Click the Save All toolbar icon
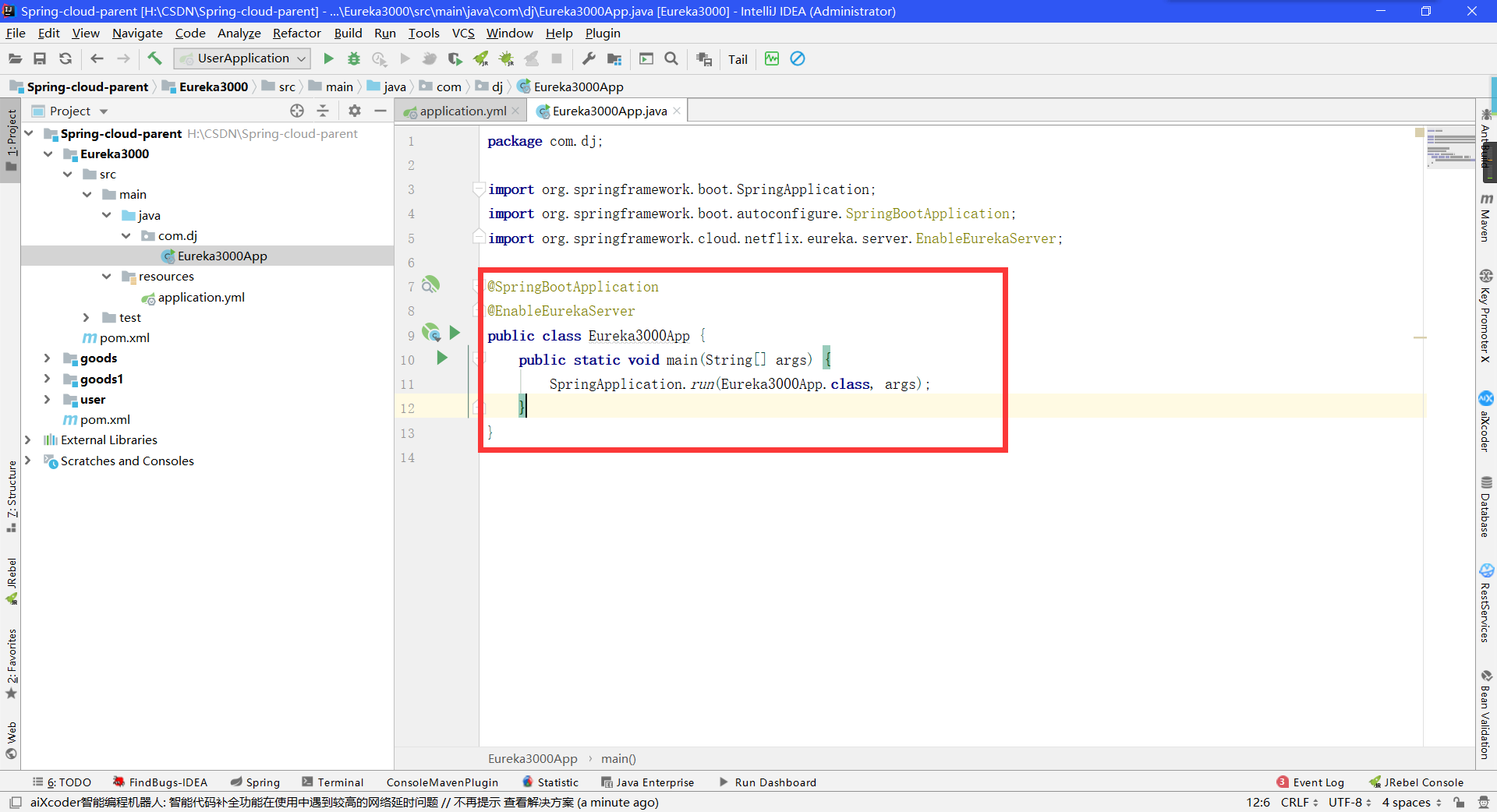Screen dimensions: 1497x812 (40, 58)
